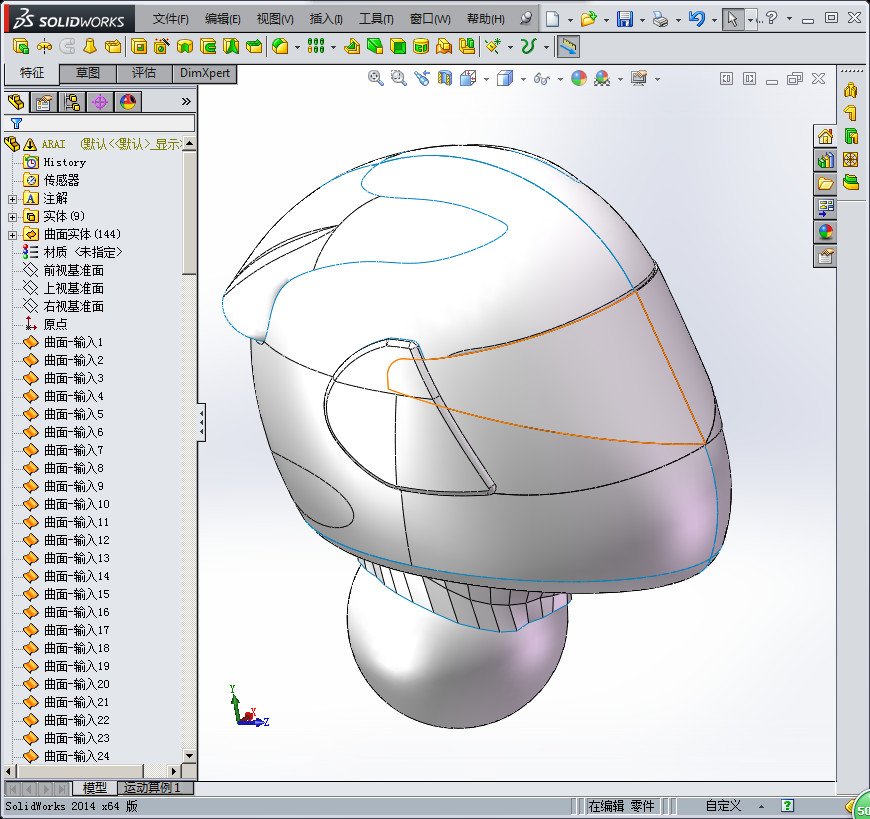Image resolution: width=870 pixels, height=819 pixels.
Task: Toggle the menu bar pushpin
Action: click(x=525, y=19)
